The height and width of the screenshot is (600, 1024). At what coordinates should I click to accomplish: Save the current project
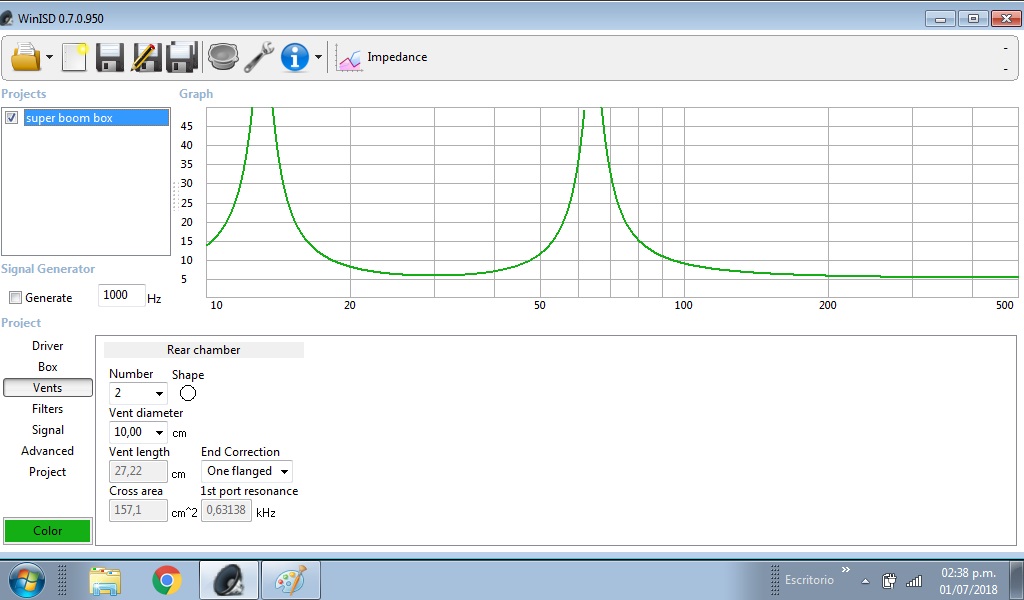[110, 57]
